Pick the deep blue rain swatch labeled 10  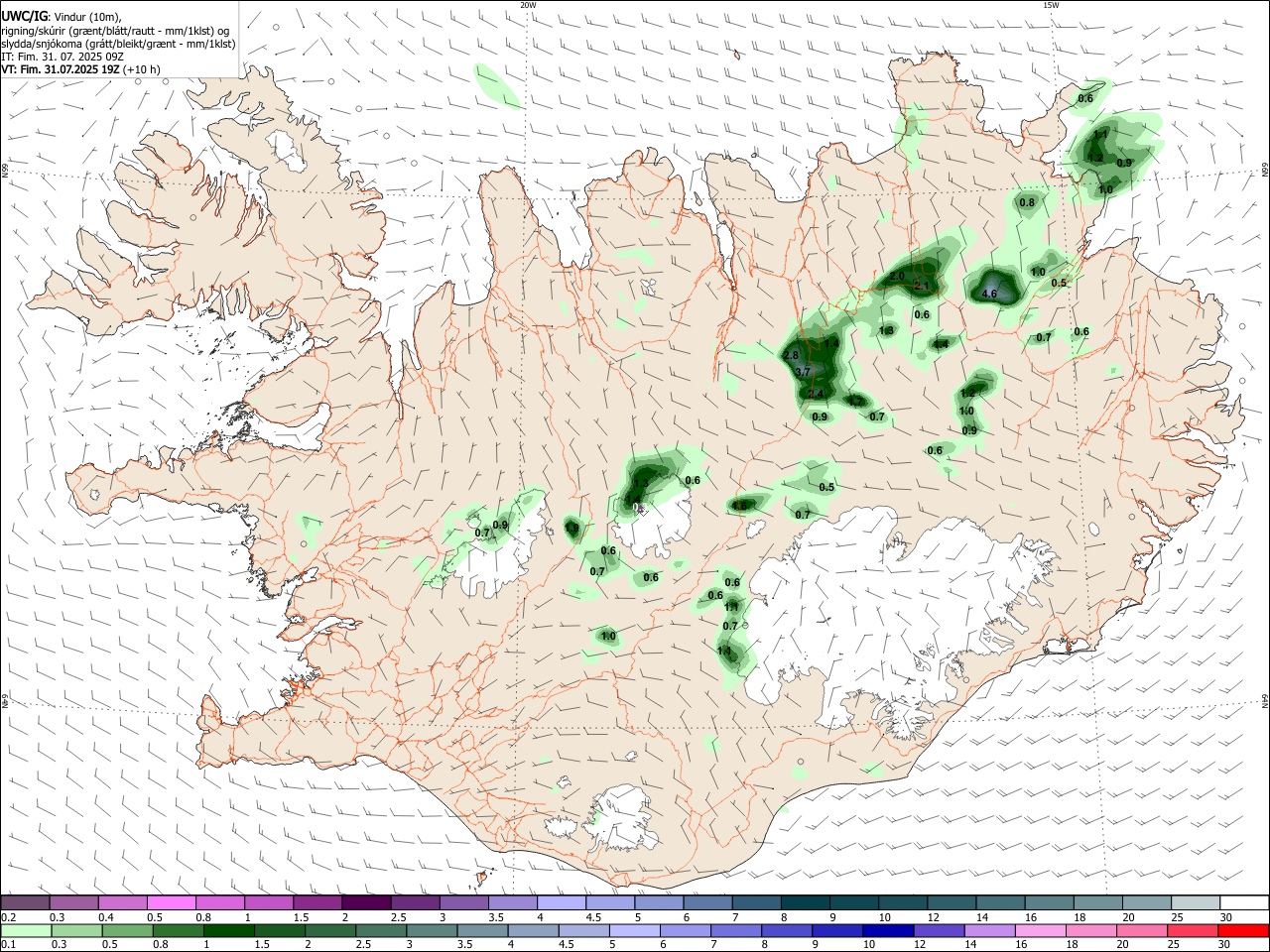tap(887, 930)
